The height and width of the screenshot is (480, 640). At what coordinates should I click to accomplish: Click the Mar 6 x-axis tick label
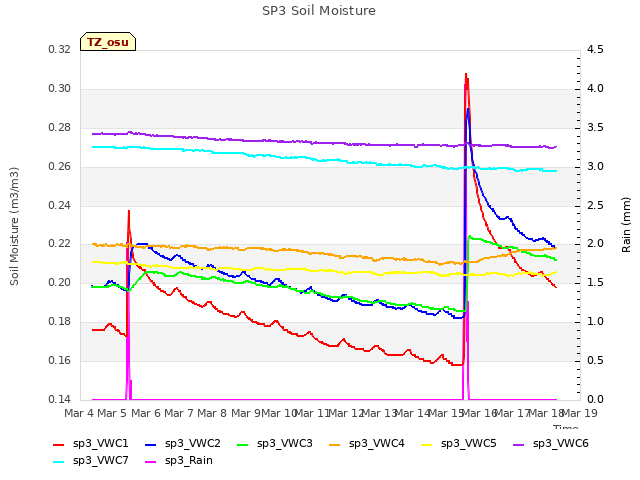(145, 413)
